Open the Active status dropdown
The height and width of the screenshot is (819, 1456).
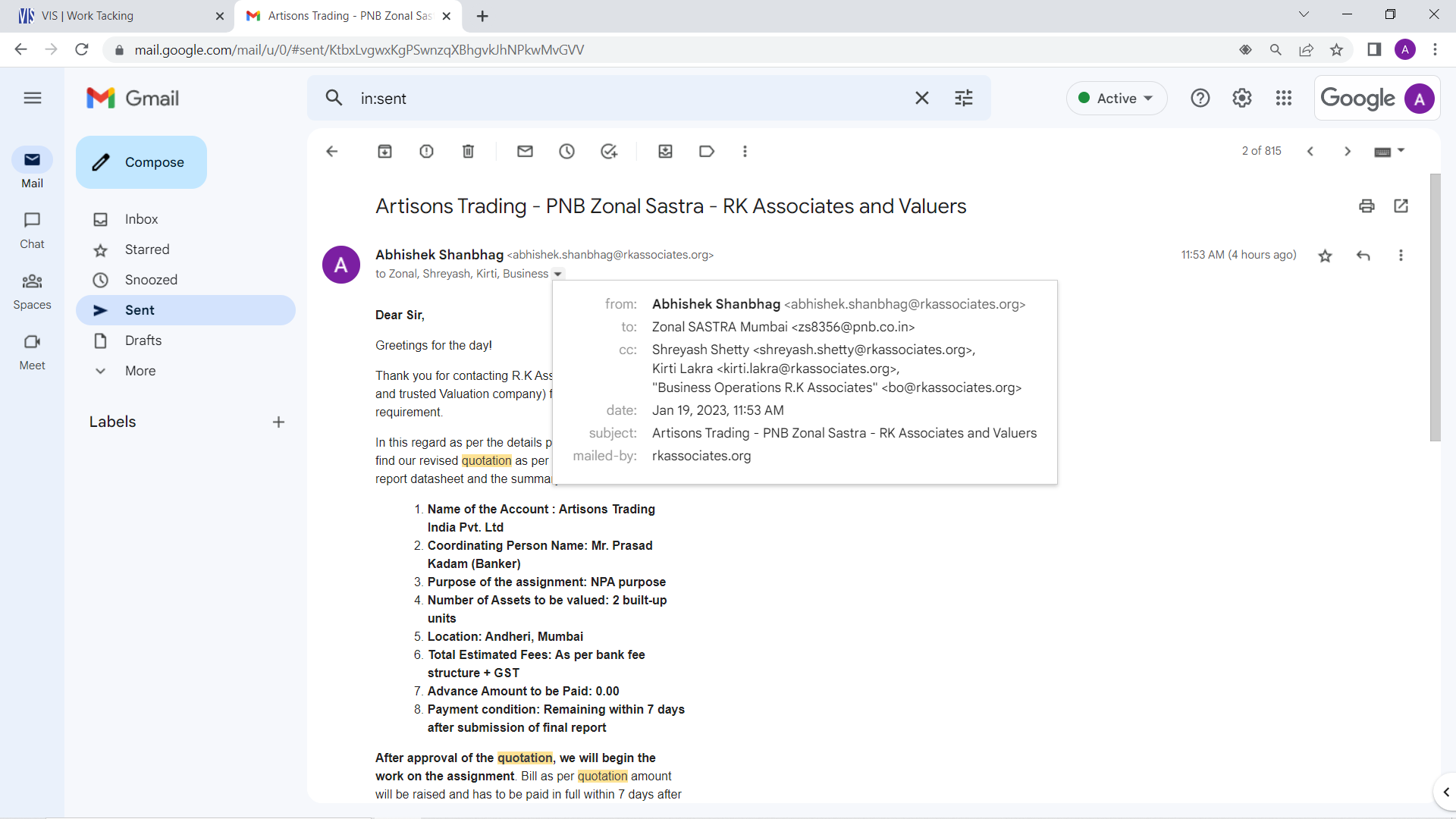[1116, 98]
